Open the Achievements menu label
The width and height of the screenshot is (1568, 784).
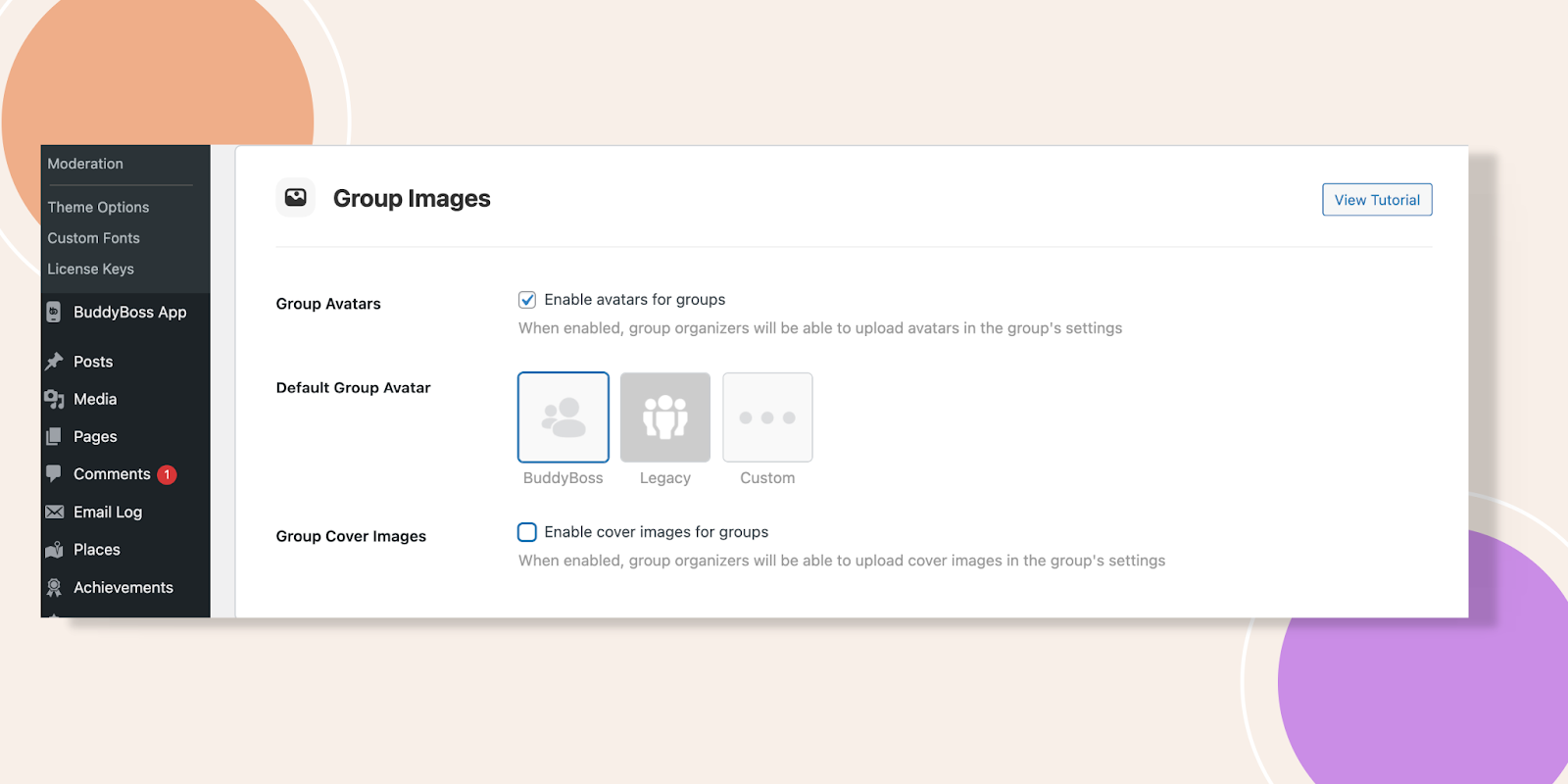[x=123, y=587]
